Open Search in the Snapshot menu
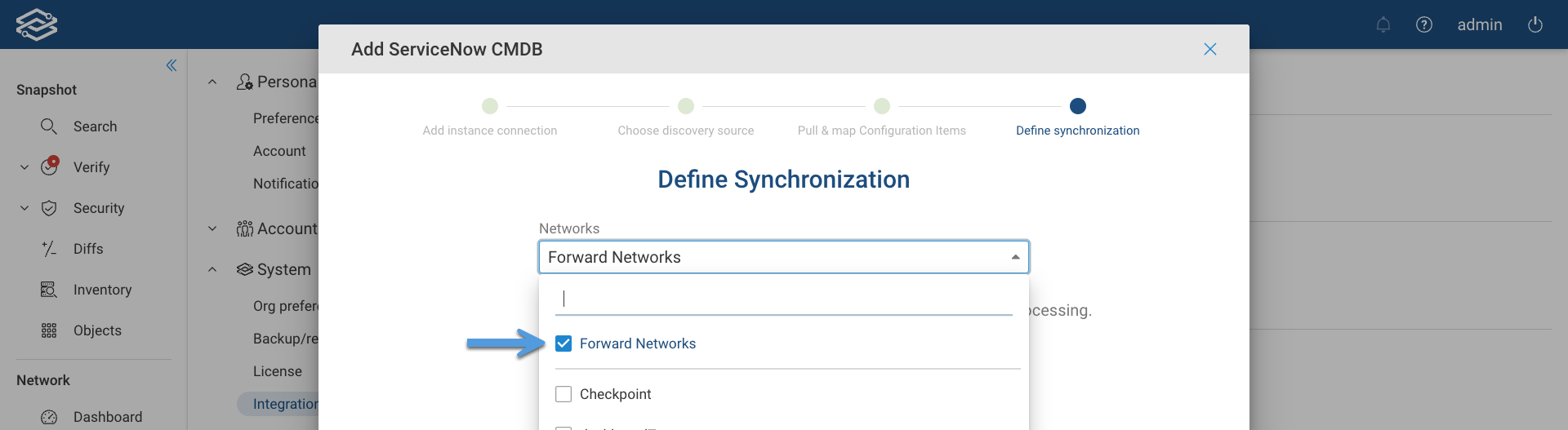1568x430 pixels. pos(95,126)
